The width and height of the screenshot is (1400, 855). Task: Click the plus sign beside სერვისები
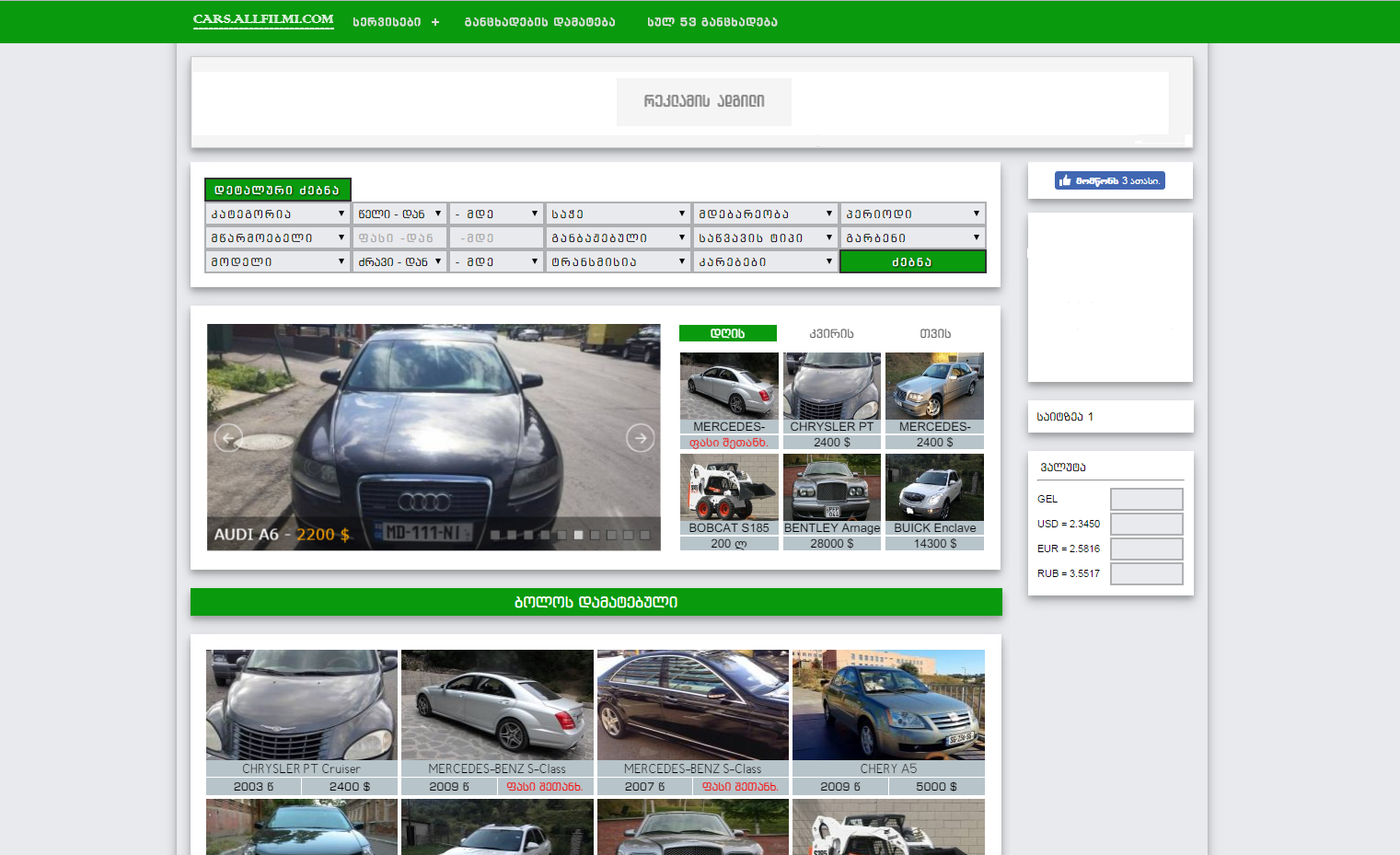[435, 22]
